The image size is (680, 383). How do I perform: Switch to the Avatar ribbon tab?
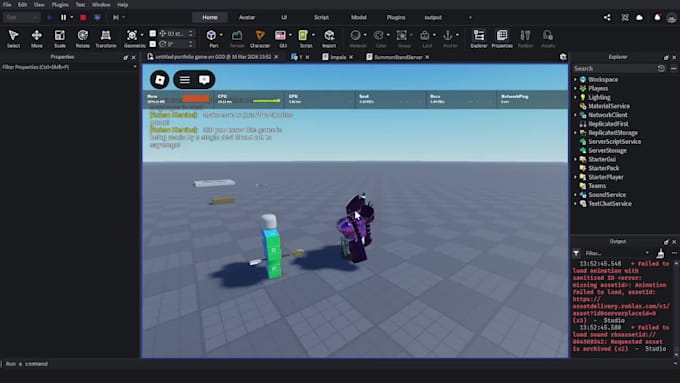tap(247, 17)
